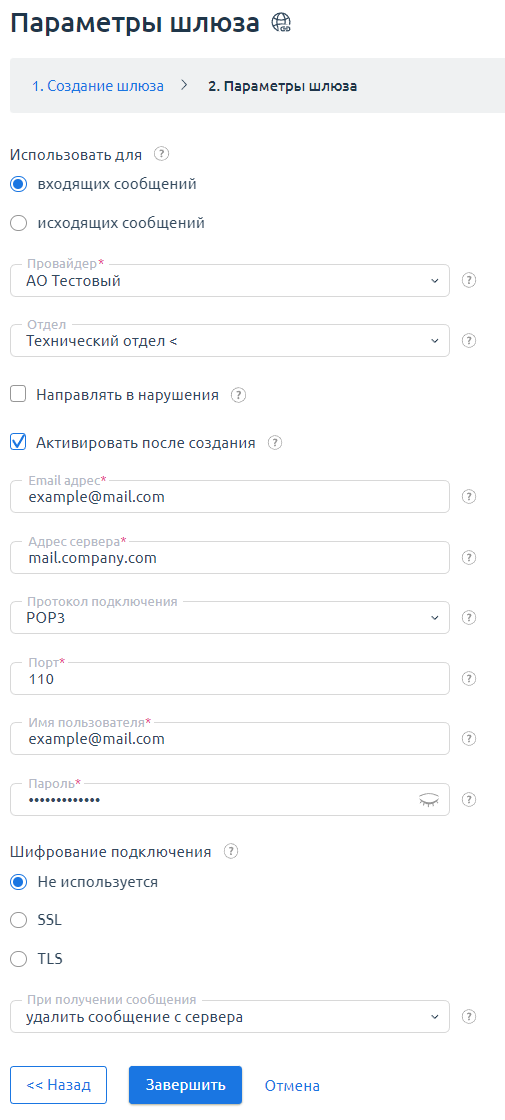Show password with the eye icon
Screen dimensions: 505x1120
click(x=429, y=799)
